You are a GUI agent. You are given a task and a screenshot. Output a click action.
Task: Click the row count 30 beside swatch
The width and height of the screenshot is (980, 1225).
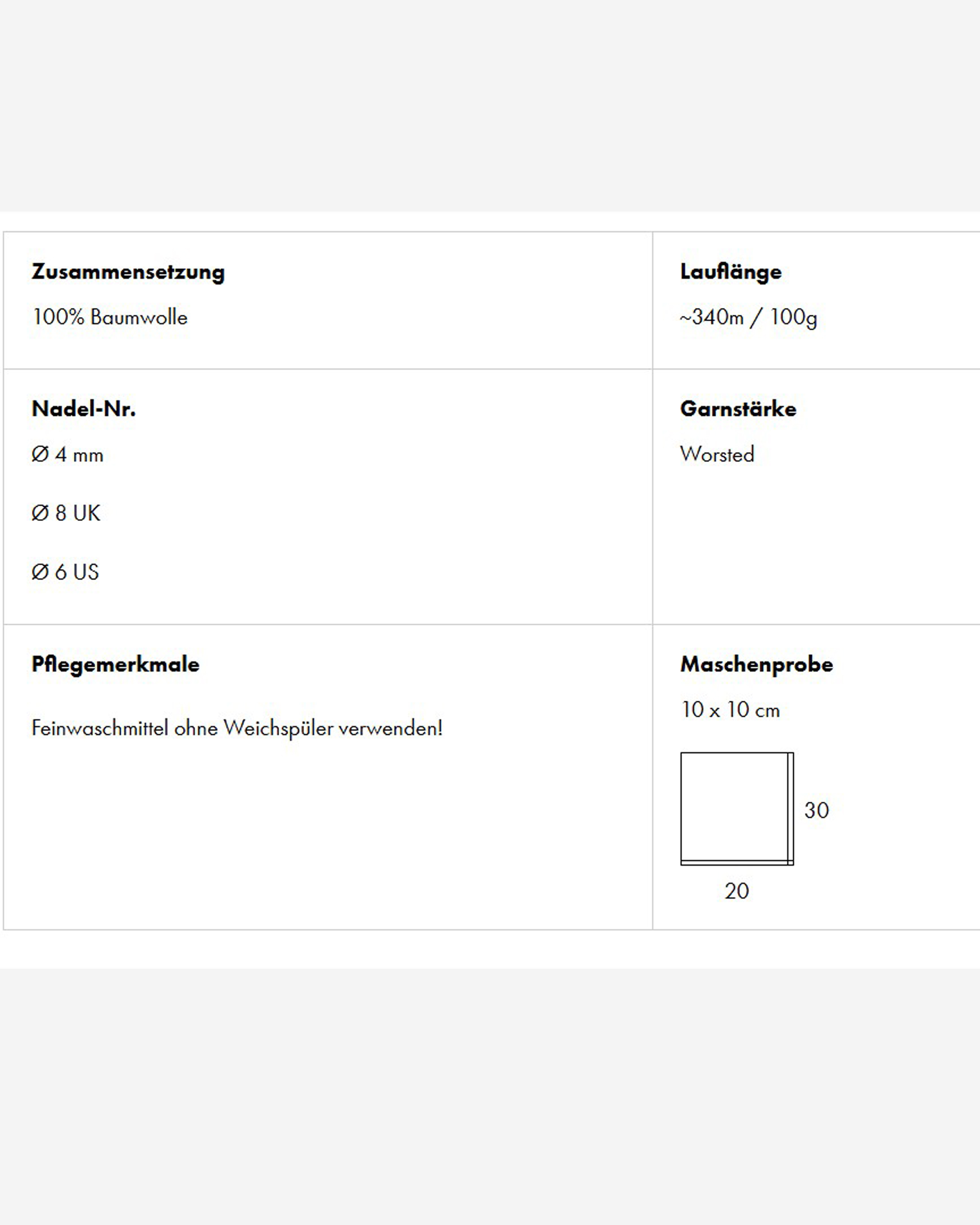point(816,810)
